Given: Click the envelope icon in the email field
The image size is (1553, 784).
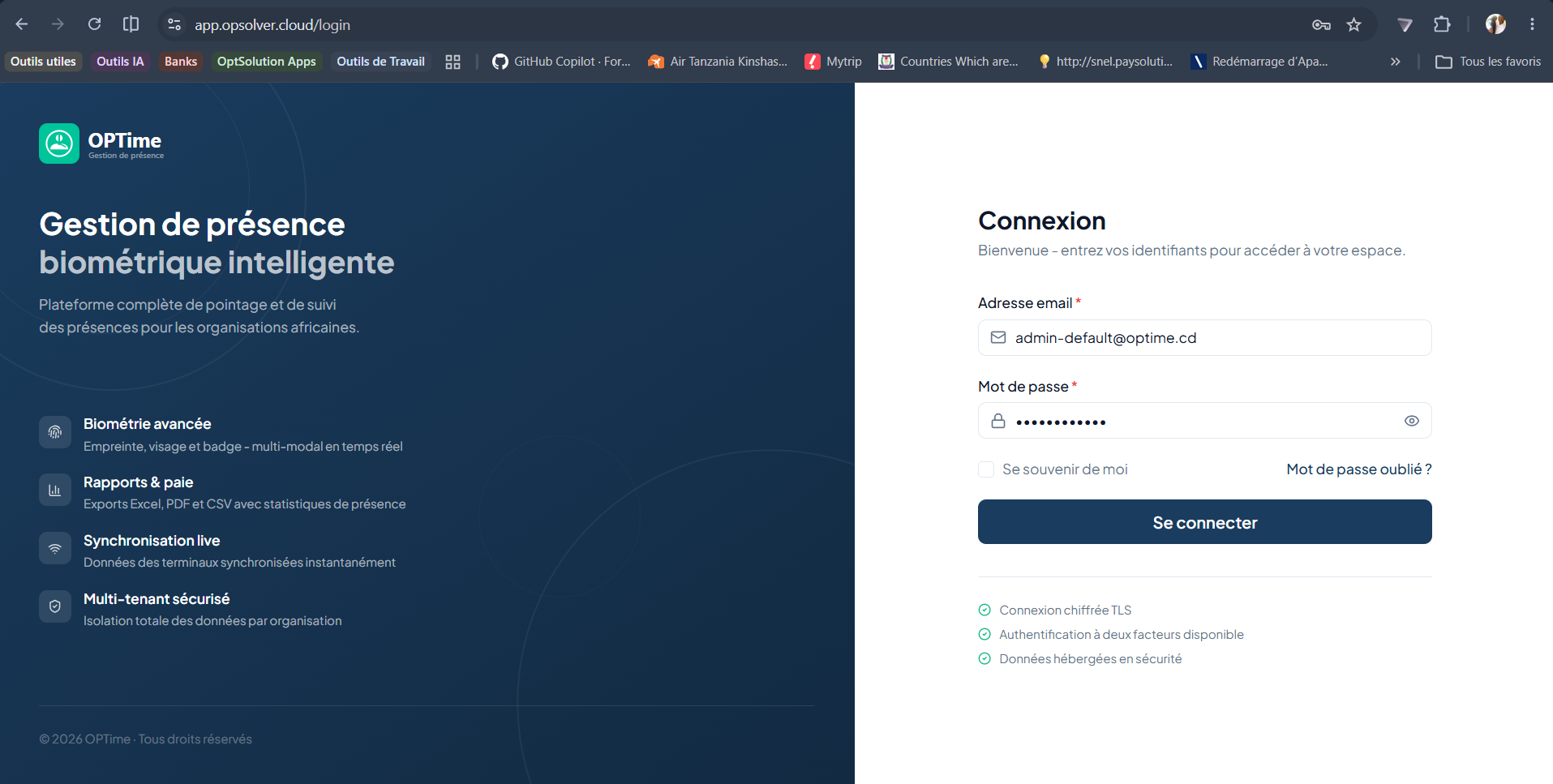Looking at the screenshot, I should point(998,337).
